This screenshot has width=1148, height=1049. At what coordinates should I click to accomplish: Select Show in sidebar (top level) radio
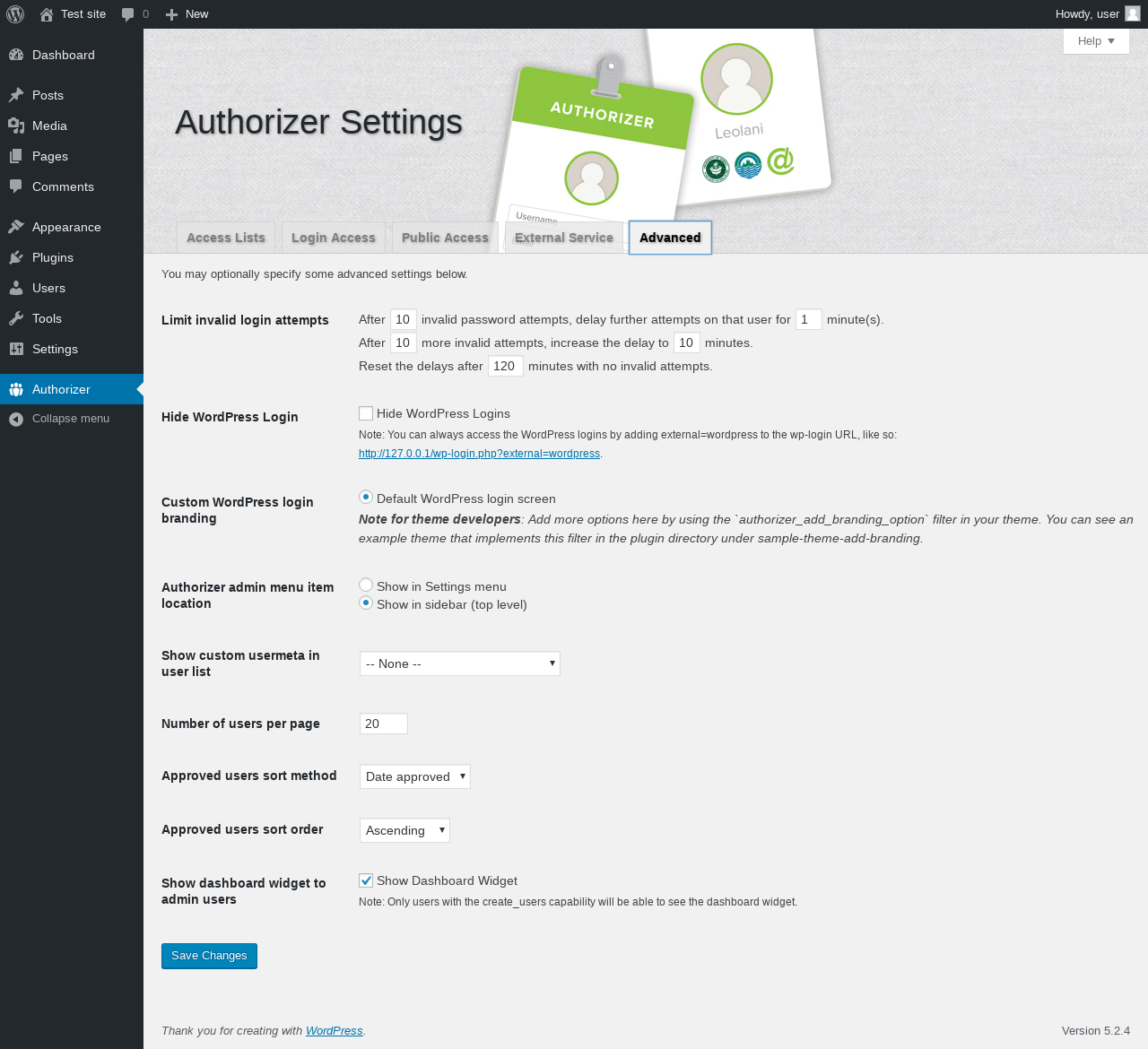(x=366, y=603)
